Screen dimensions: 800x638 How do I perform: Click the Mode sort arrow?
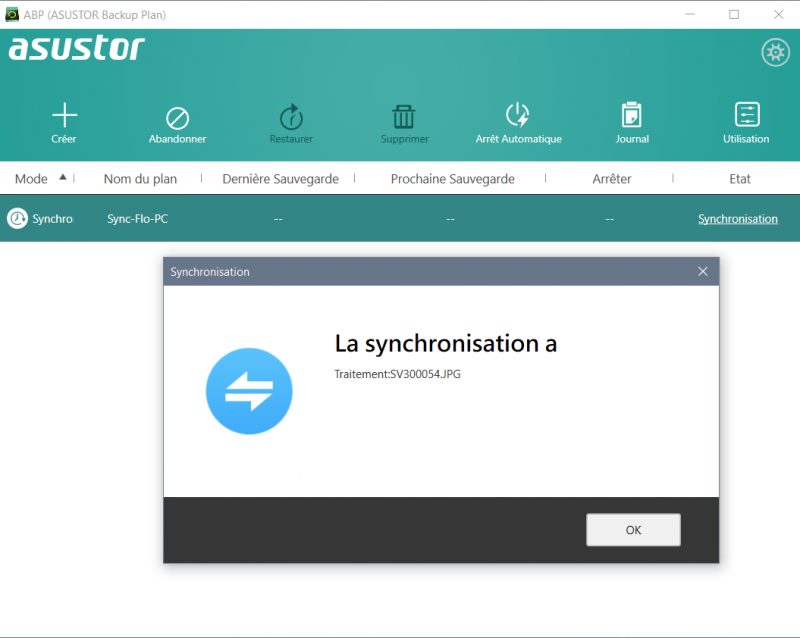click(63, 177)
